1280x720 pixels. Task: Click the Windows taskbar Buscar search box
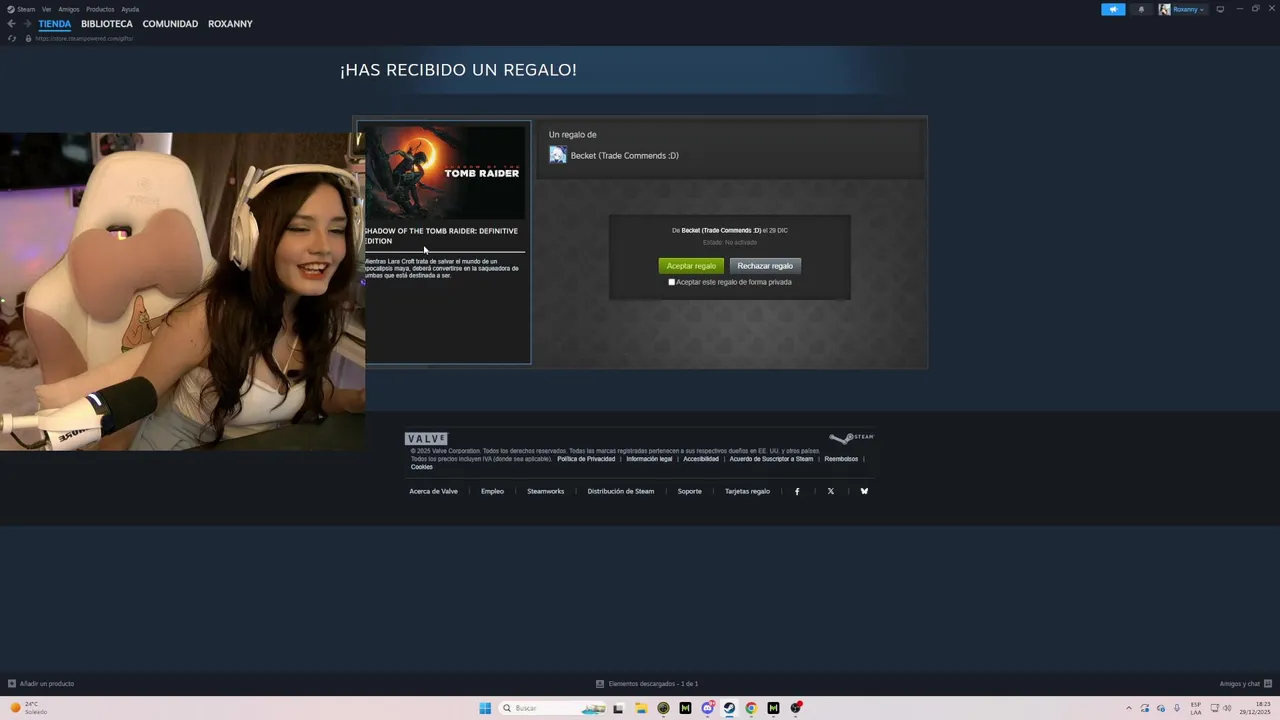point(553,708)
